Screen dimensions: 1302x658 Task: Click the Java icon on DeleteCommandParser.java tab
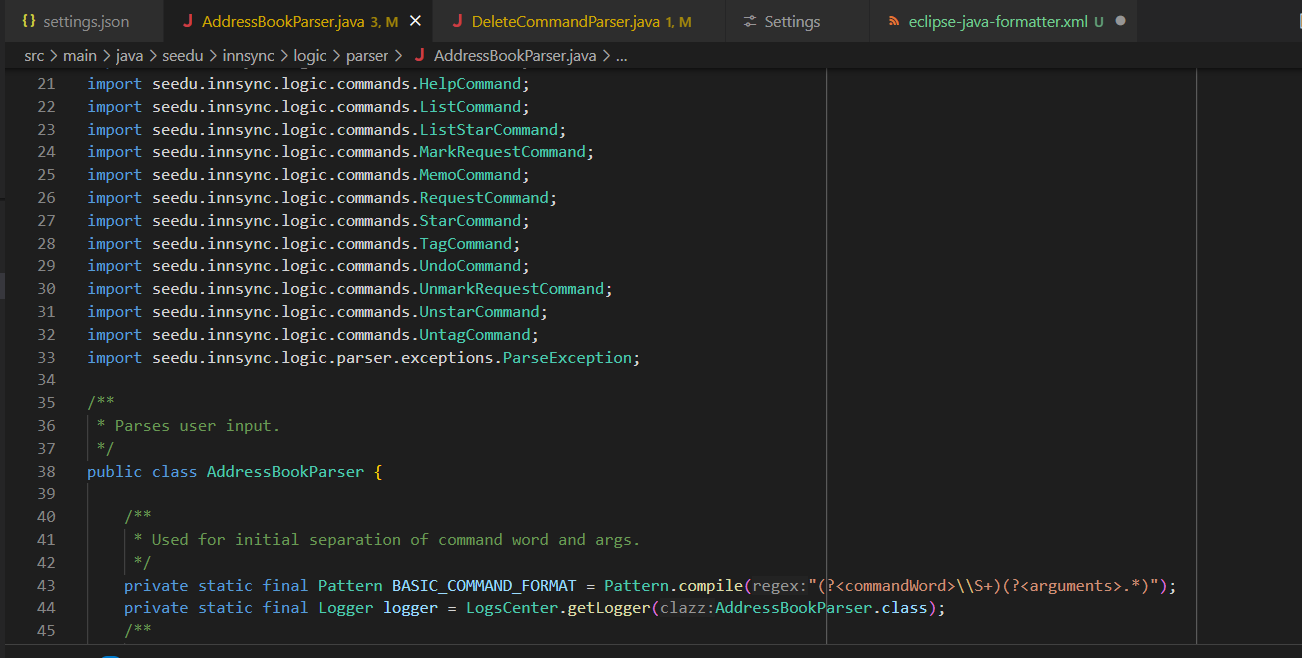457,21
